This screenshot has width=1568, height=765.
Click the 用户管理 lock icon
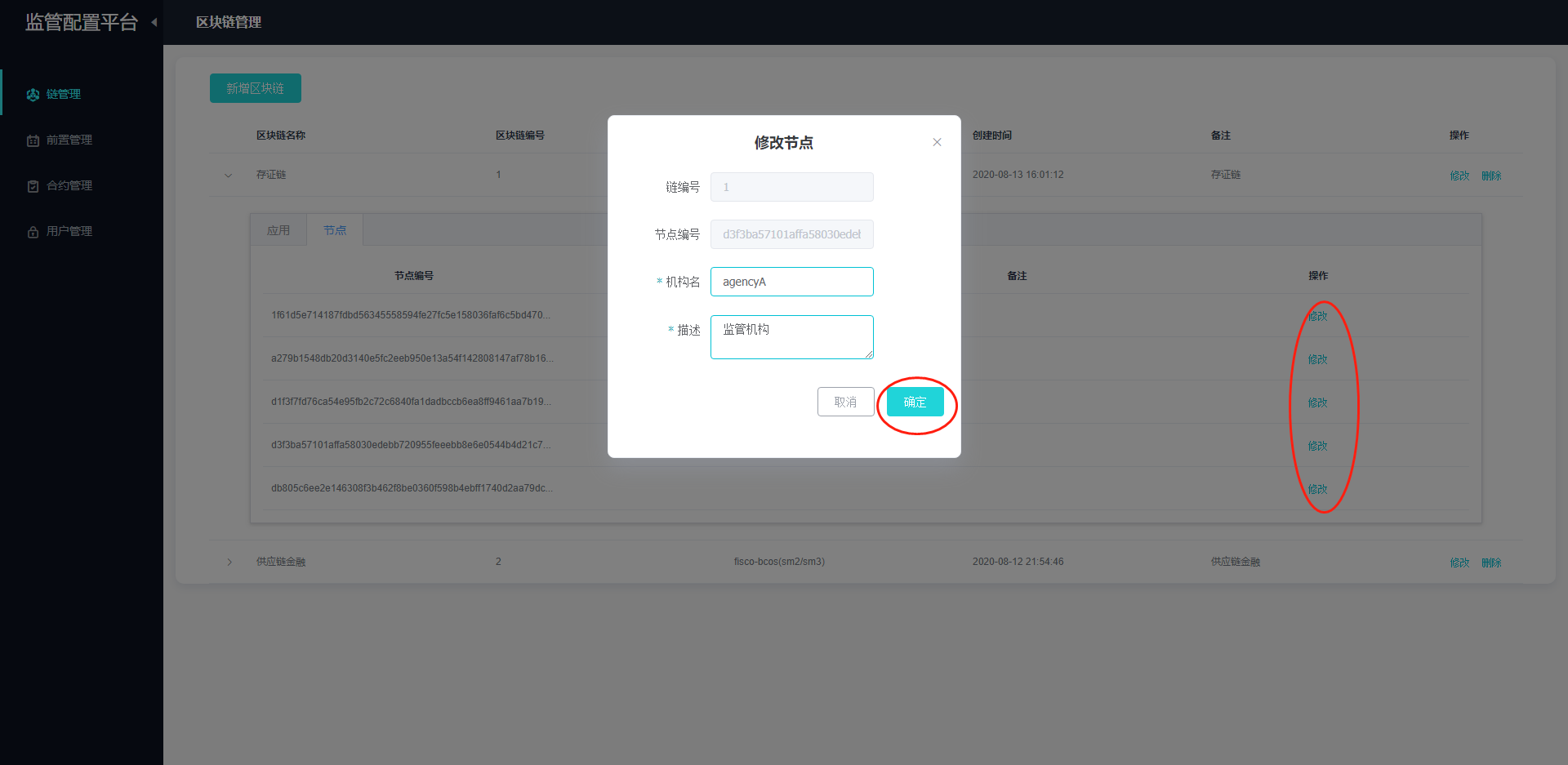tap(33, 232)
